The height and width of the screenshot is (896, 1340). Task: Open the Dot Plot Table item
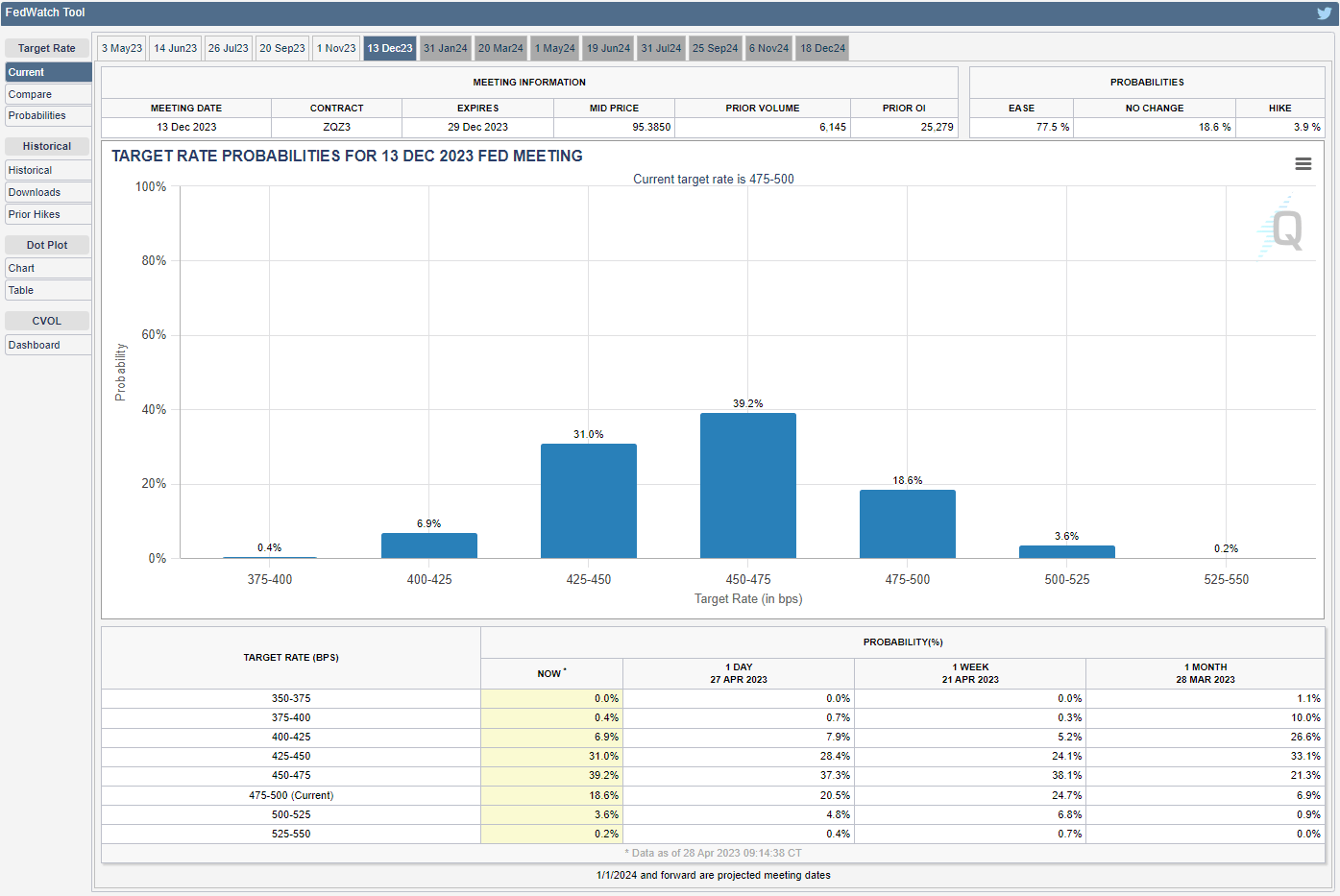point(48,290)
